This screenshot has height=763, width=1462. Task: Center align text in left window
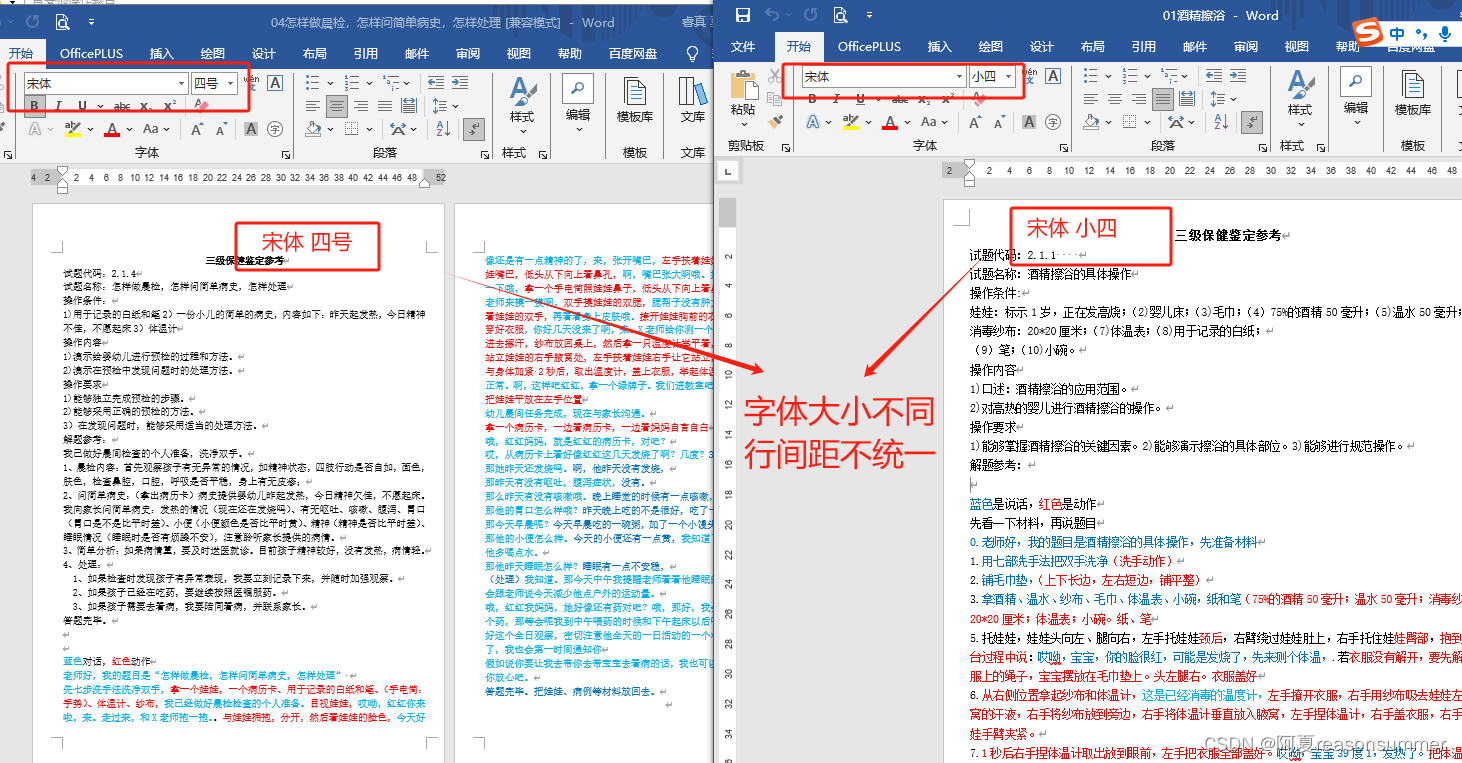337,105
